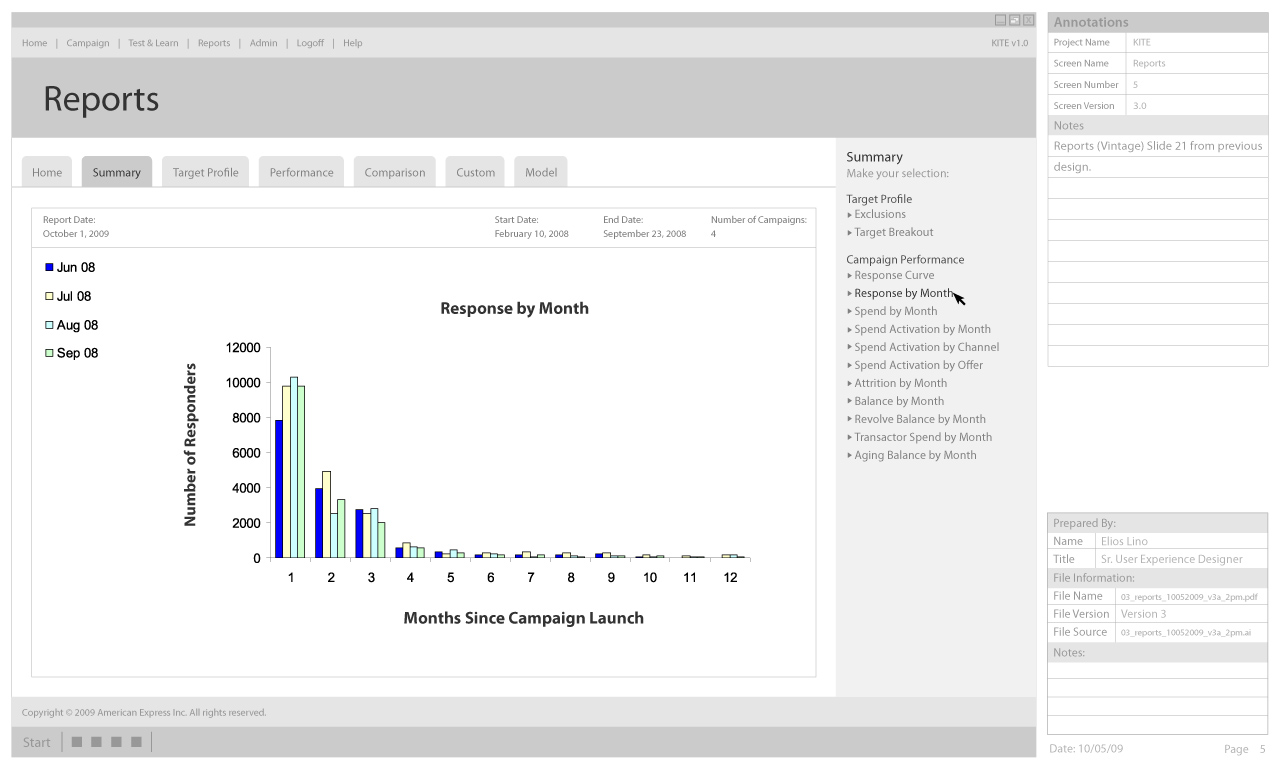The height and width of the screenshot is (768, 1280).
Task: Open the Attrition by Month report link
Action: 900,383
